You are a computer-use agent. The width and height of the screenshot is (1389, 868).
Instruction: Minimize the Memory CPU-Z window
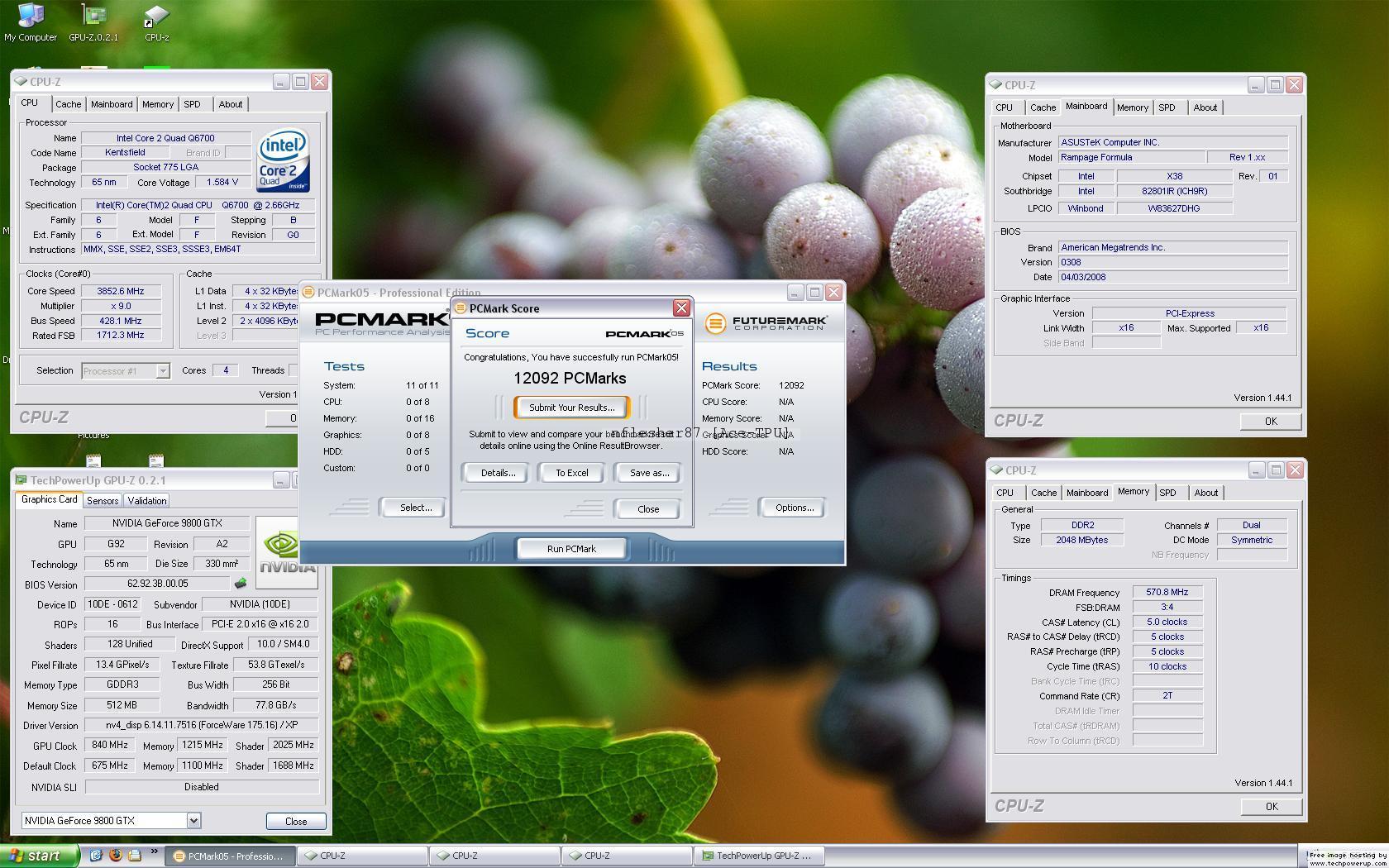point(1257,470)
